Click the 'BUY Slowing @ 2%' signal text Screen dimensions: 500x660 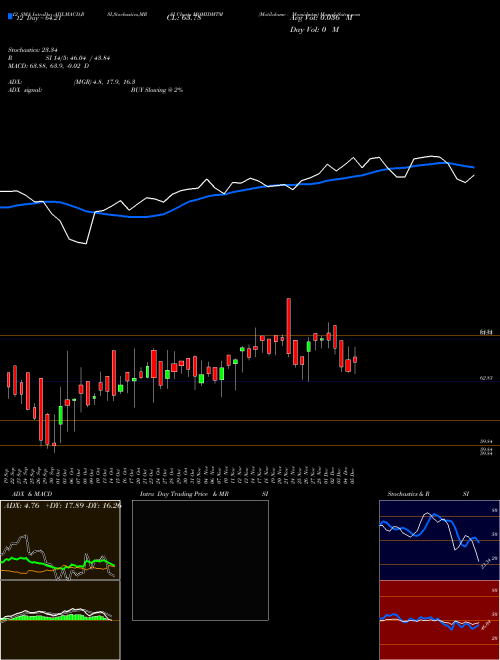pyautogui.click(x=157, y=90)
